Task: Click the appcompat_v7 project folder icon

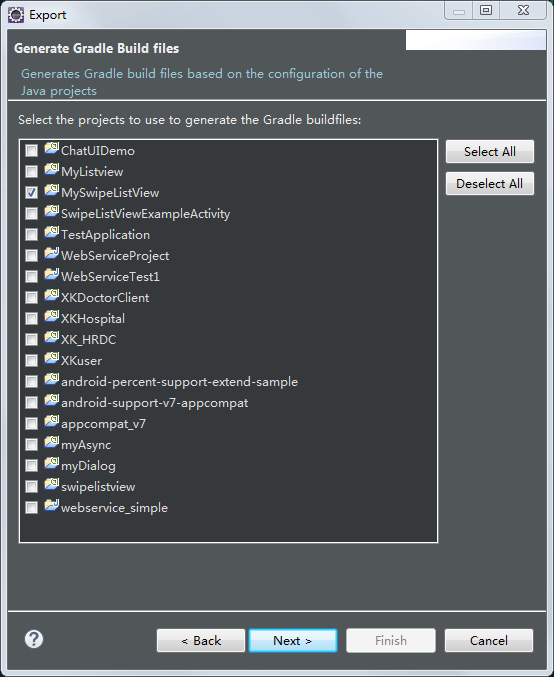Action: 51,421
